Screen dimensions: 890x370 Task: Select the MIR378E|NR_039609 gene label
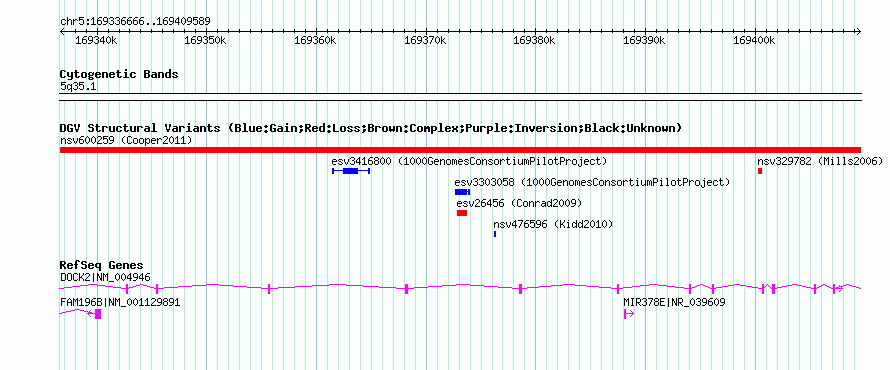[674, 302]
